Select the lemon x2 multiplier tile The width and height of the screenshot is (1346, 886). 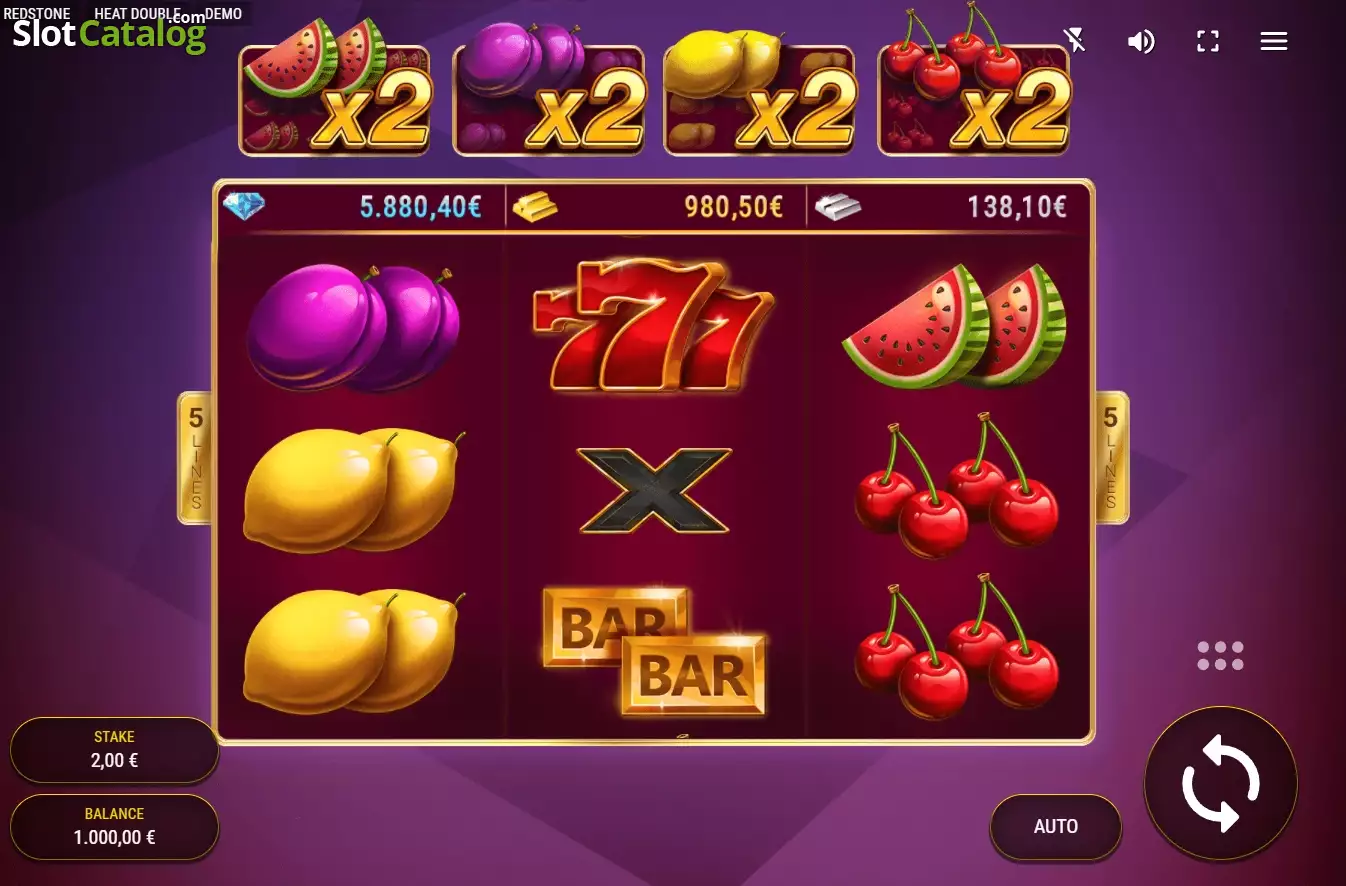coord(760,99)
